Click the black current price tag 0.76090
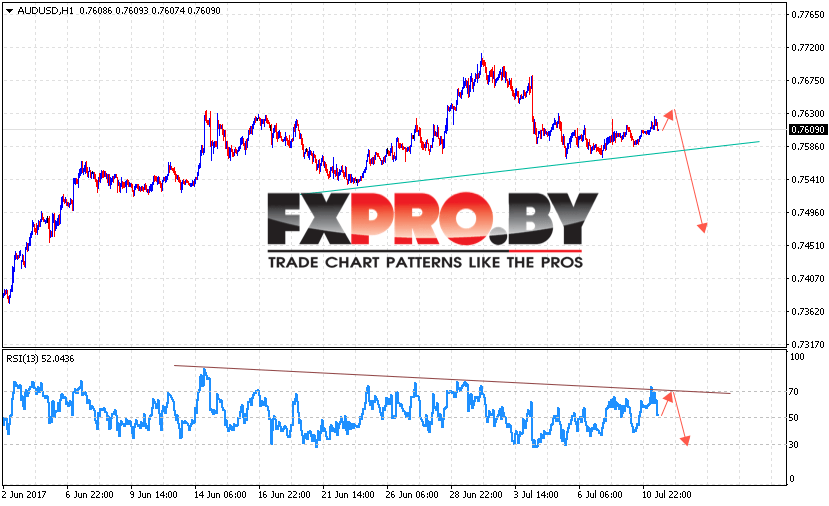 click(x=808, y=130)
